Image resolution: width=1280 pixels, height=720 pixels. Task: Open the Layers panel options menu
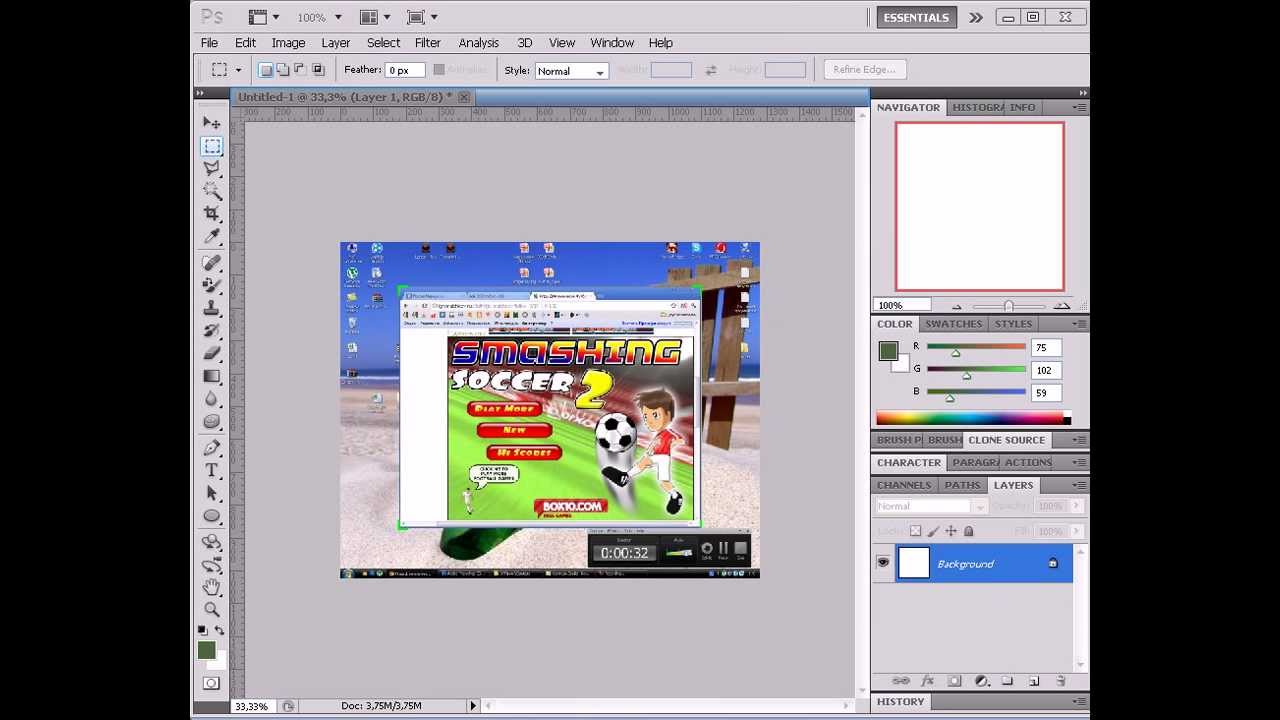pos(1080,485)
